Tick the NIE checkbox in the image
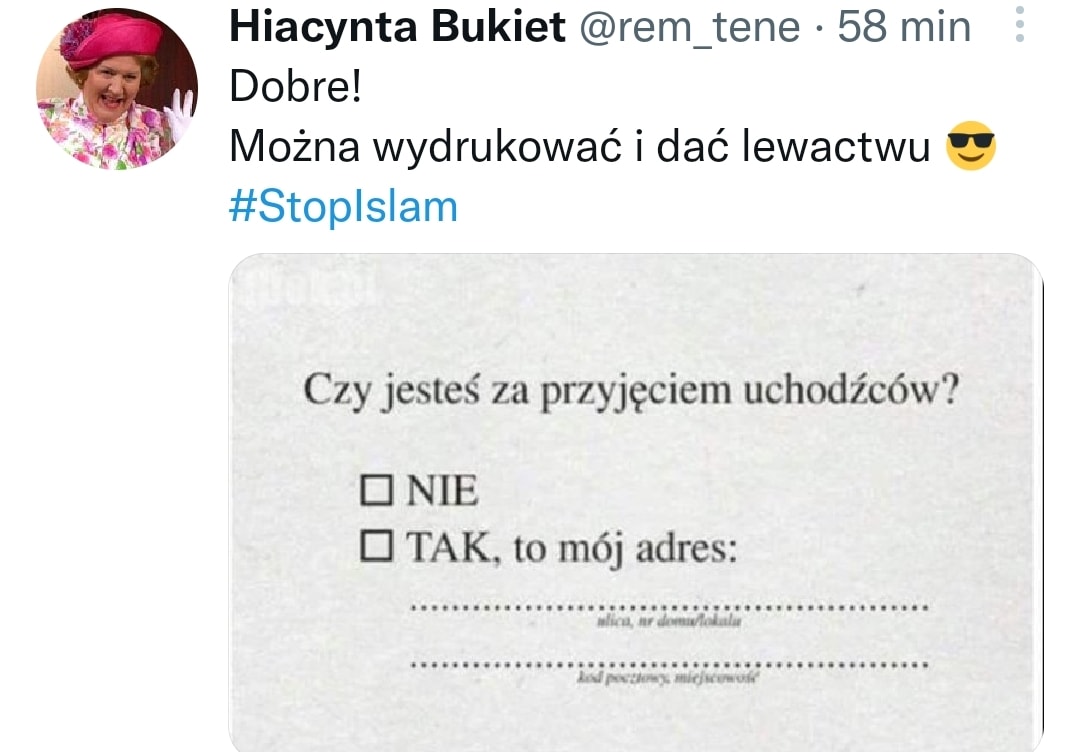The height and width of the screenshot is (752, 1080). tap(376, 491)
